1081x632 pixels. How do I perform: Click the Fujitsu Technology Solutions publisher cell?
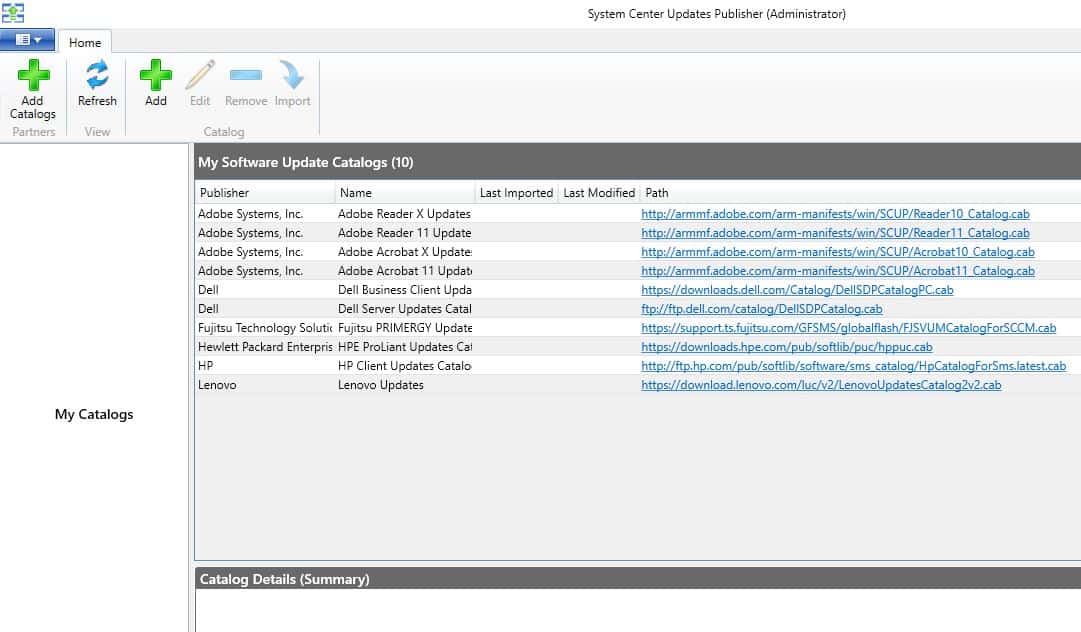point(265,328)
